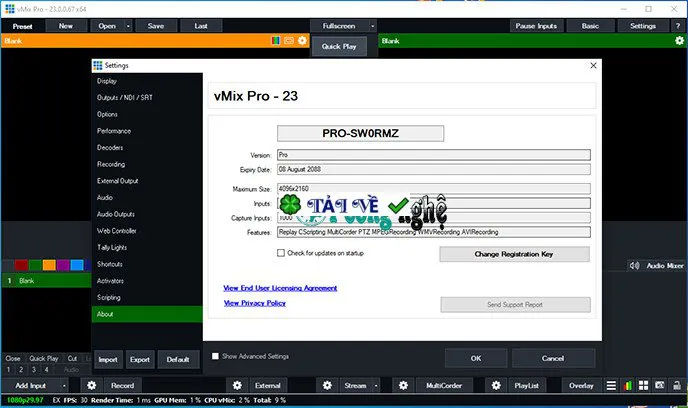
Task: Click the orange title icon on Preview header
Action: pyautogui.click(x=289, y=41)
